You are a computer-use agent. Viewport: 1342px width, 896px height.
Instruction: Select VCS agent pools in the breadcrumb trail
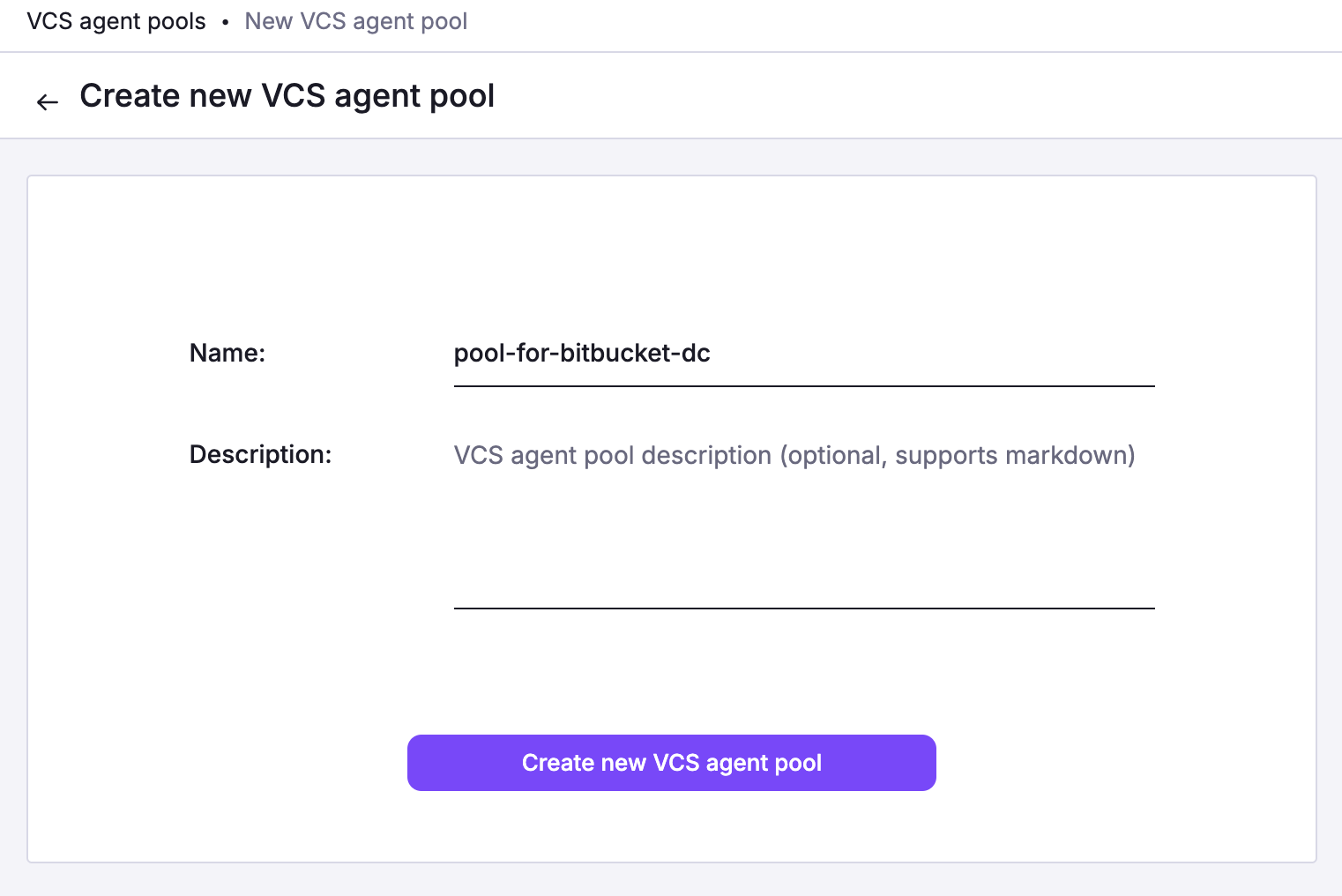coord(116,20)
